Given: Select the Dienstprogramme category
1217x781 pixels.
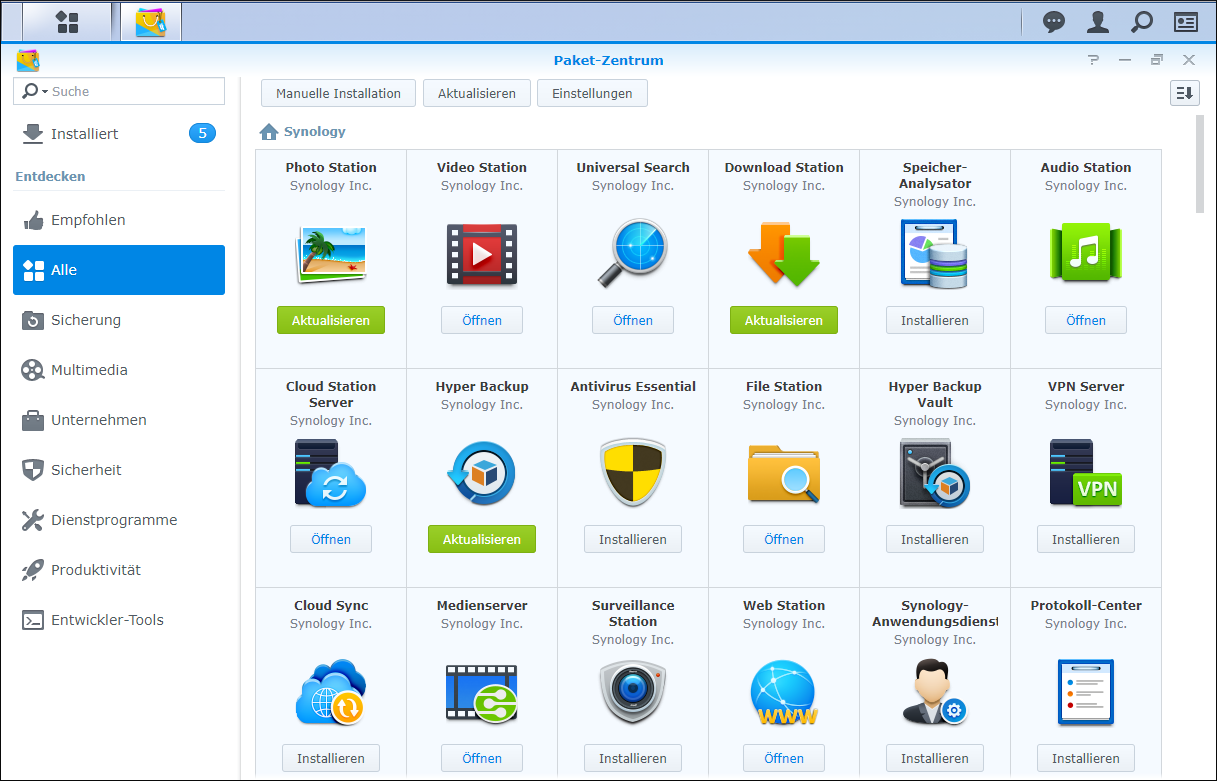Looking at the screenshot, I should point(119,520).
